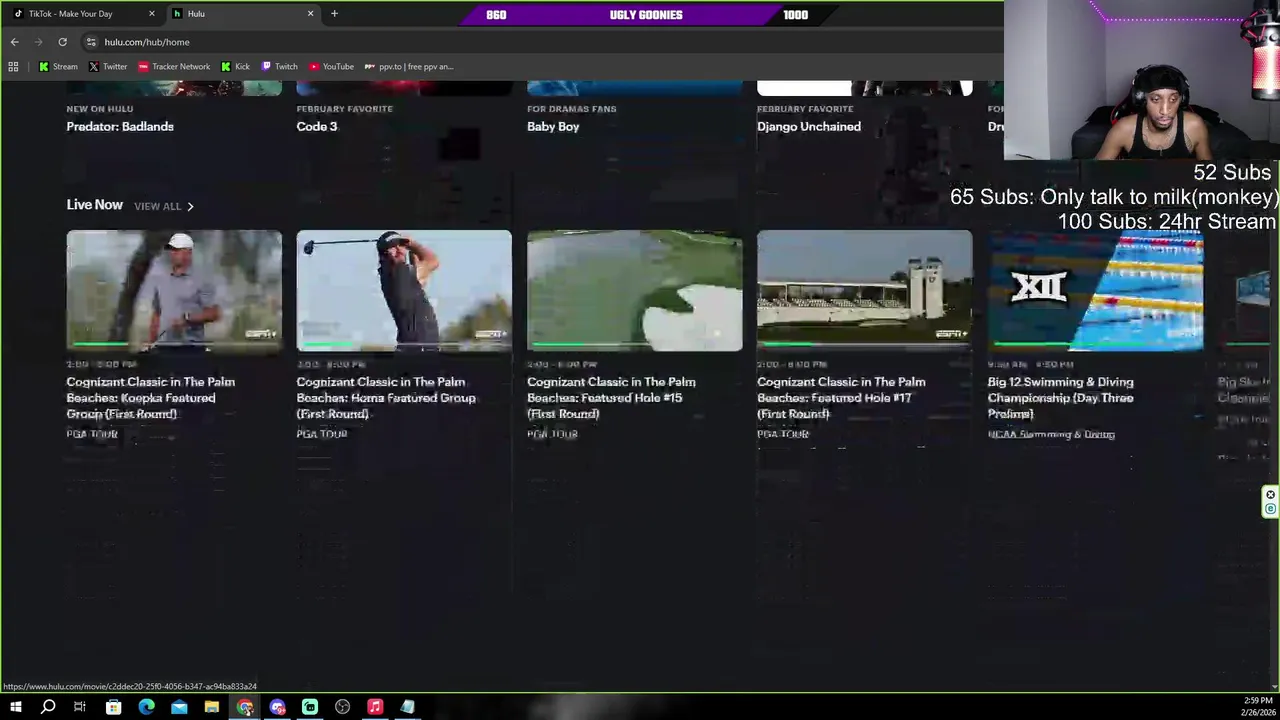This screenshot has height=720, width=1280.
Task: Click Big 12 Swimming & Diving Championship title
Action: 1061,398
